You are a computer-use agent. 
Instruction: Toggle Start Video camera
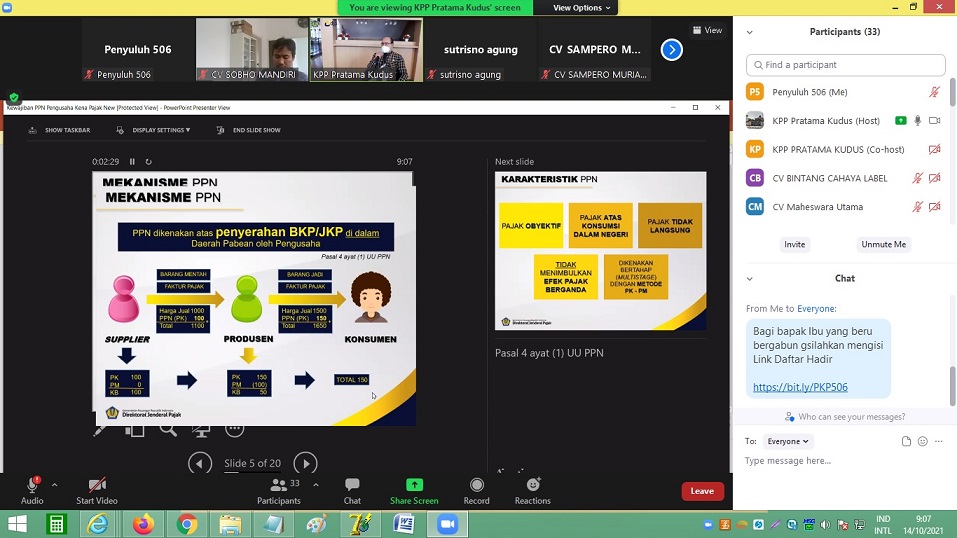click(97, 485)
